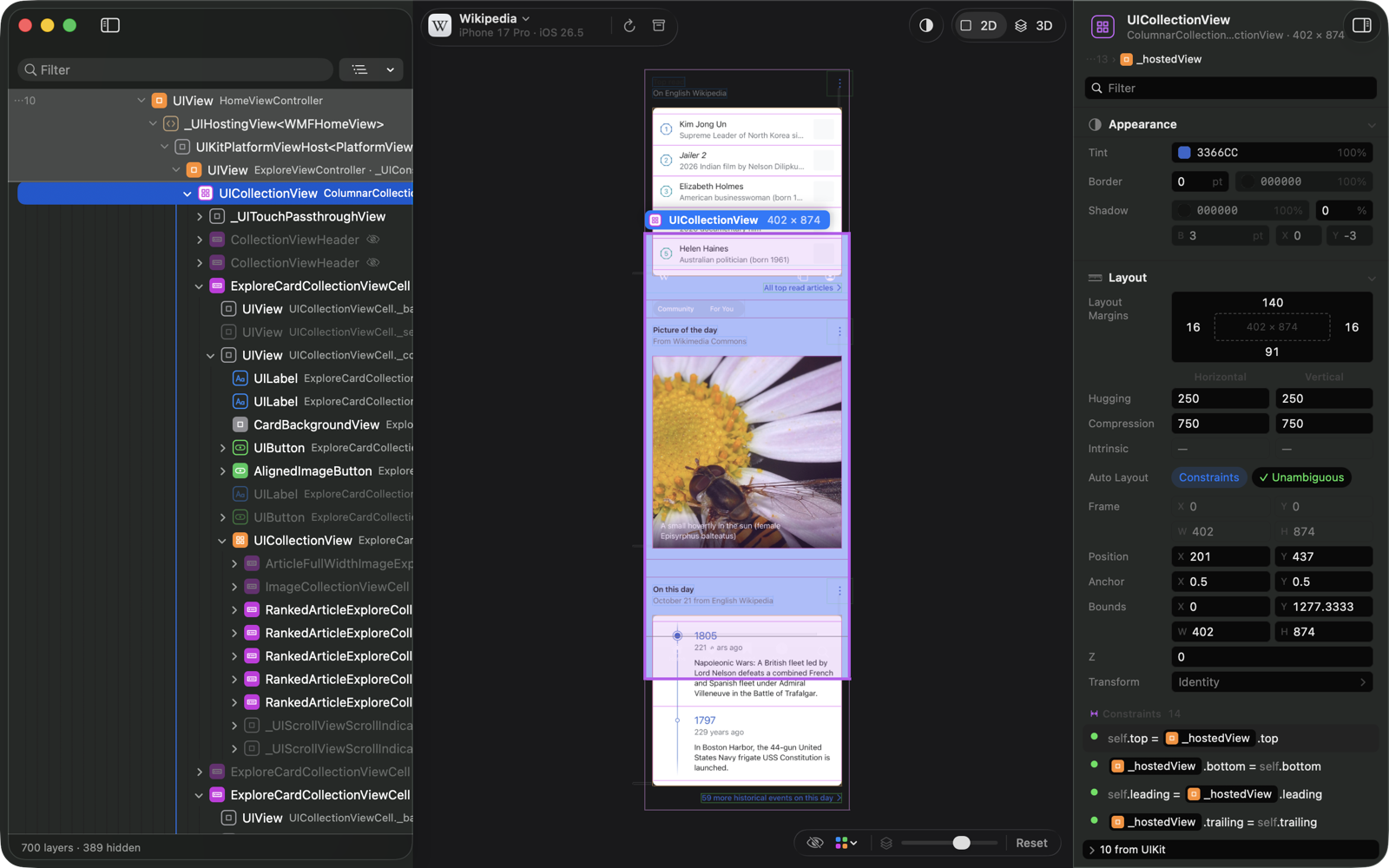
Task: Collapse the _UIHostingView<WMFHomeView> row
Action: point(153,124)
